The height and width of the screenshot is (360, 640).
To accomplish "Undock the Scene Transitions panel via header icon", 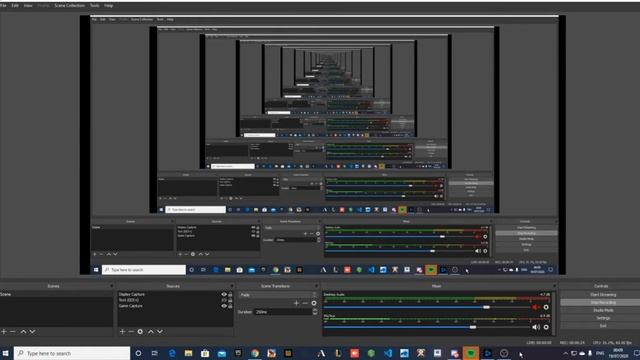I will [316, 286].
